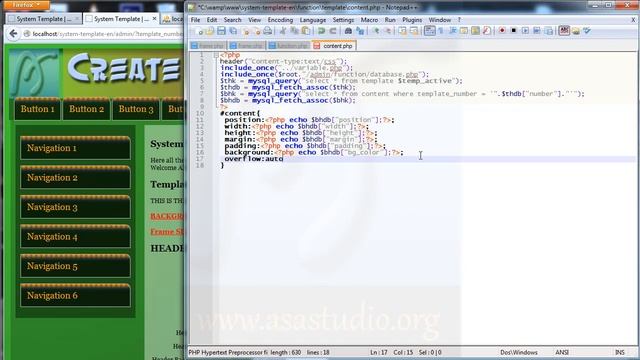Toggle the Word Wrap toolbar button

coord(429,31)
